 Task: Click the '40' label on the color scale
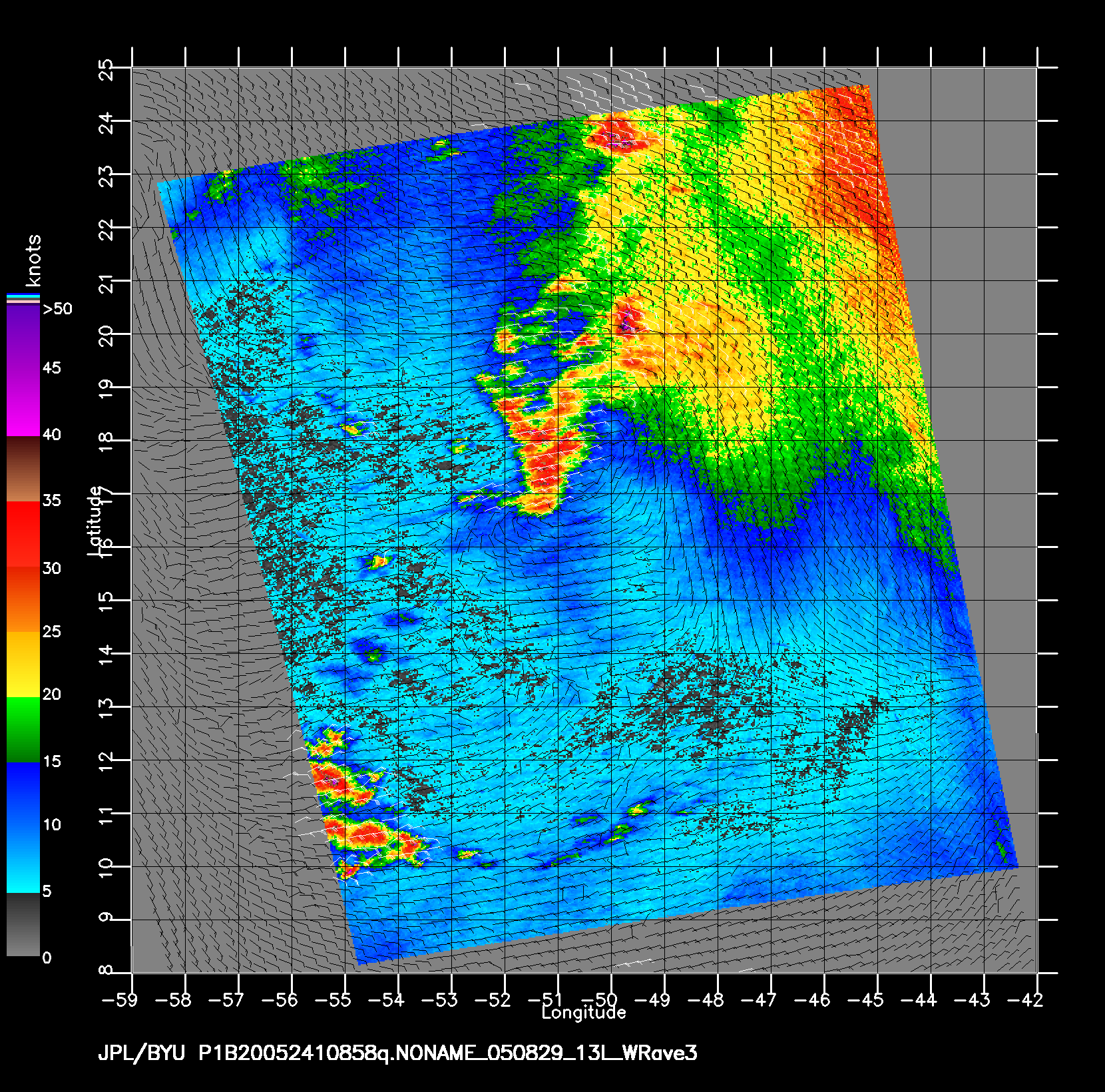(51, 435)
